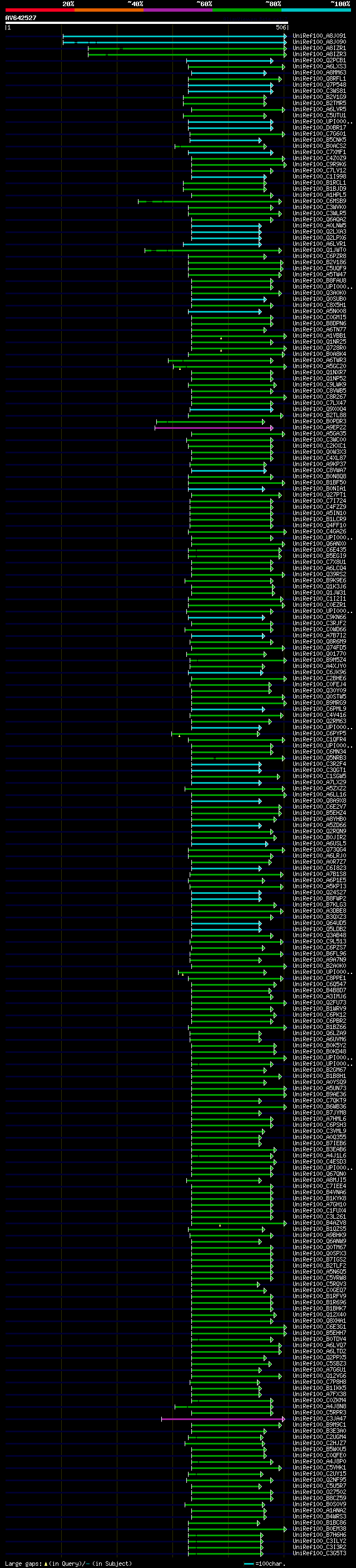Select hit UniRef100_B0EM38
The image size is (356, 1568).
[319, 1529]
